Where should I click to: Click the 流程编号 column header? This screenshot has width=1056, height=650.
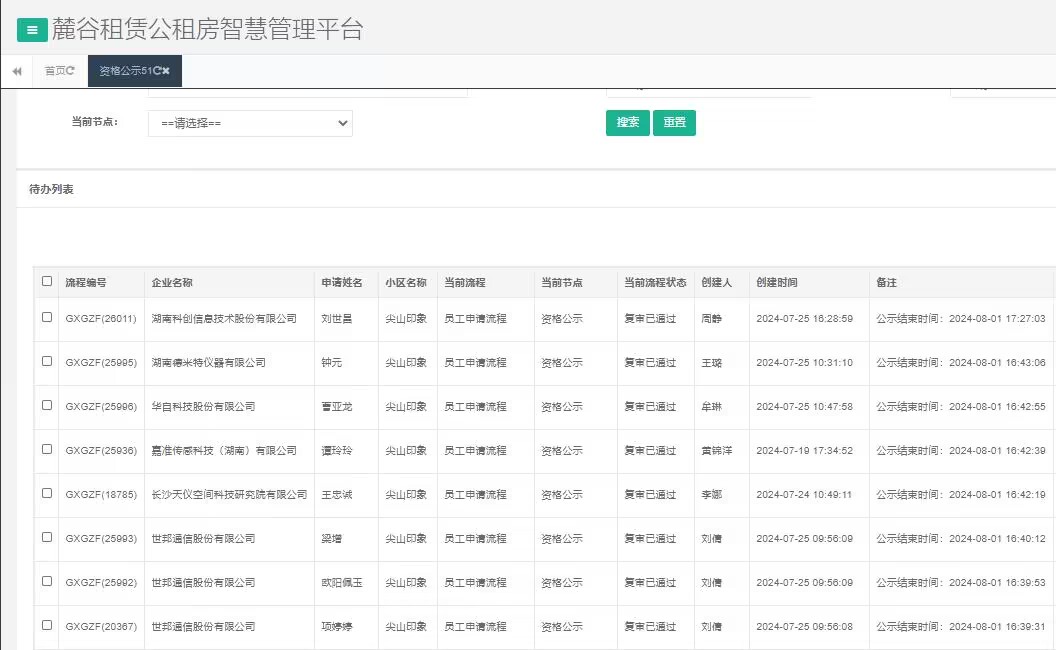86,283
